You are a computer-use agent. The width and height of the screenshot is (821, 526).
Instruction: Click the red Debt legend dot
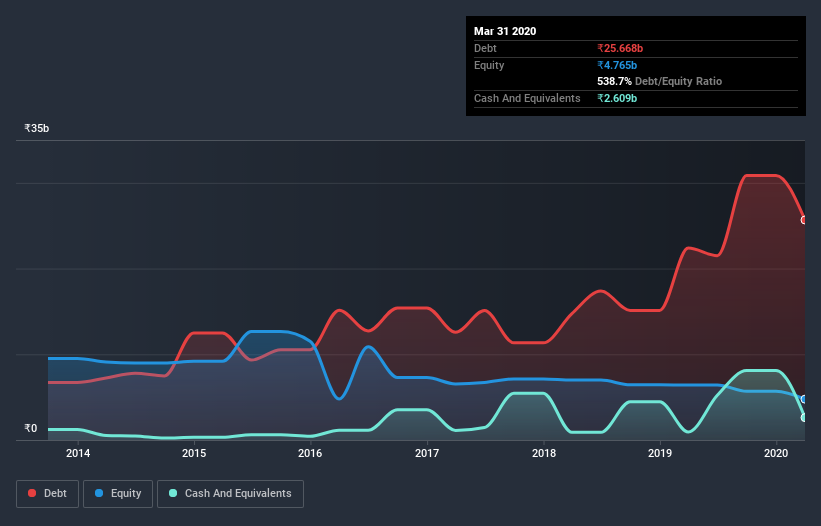point(32,493)
